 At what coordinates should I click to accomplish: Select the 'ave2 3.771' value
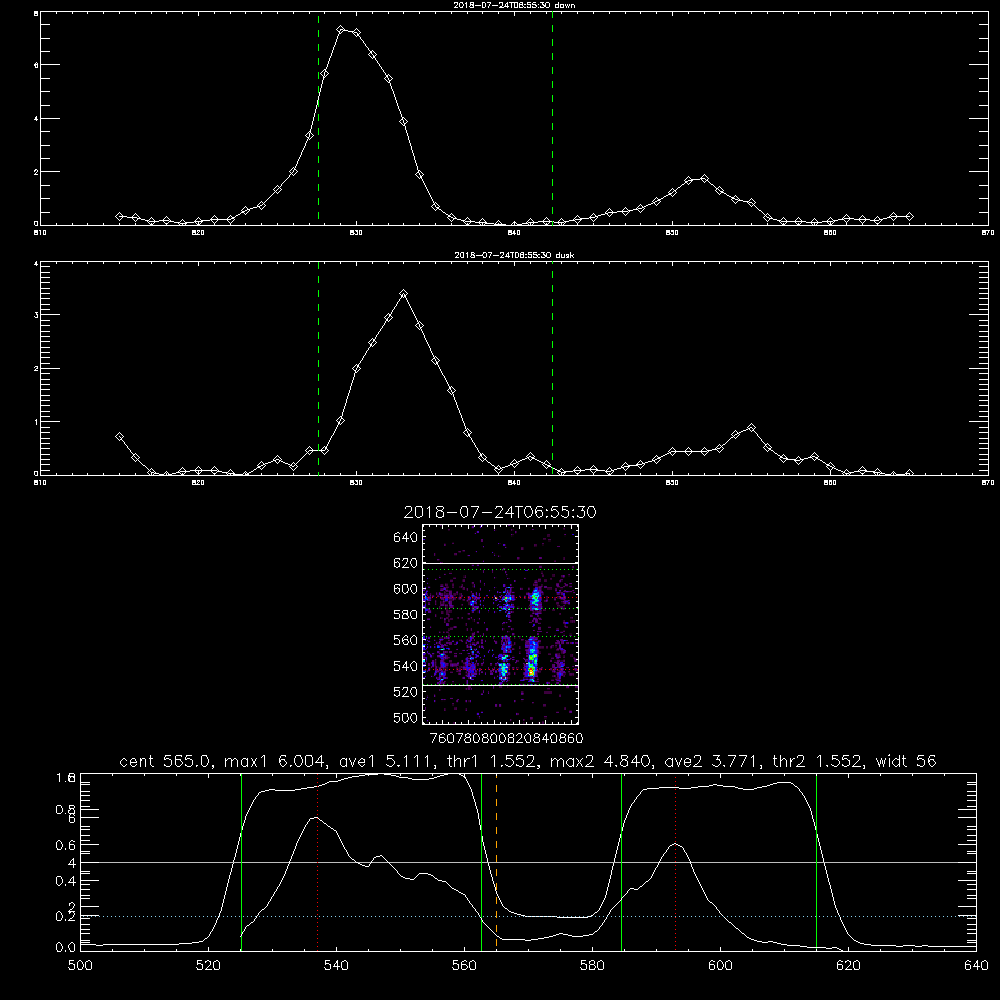point(710,761)
